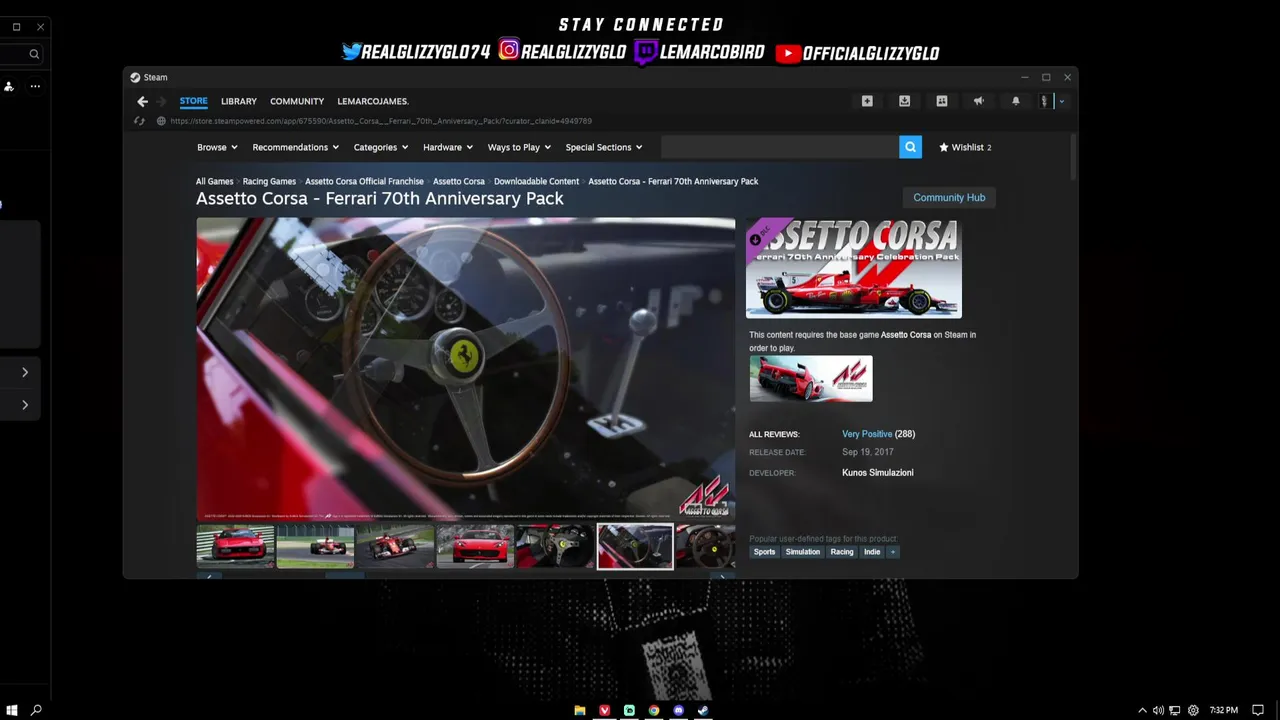1280x720 pixels.
Task: Click the Assetto Corsa base game thumbnail
Action: point(811,379)
